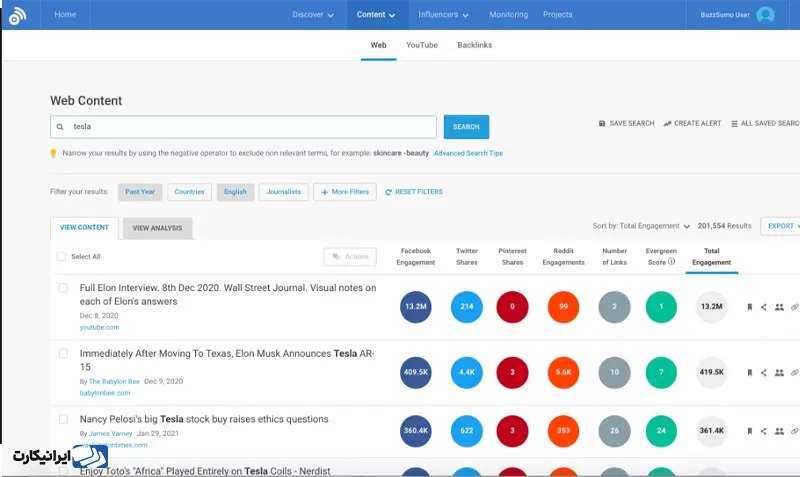Image resolution: width=800 pixels, height=477 pixels.
Task: Click Save Search
Action: 627,123
